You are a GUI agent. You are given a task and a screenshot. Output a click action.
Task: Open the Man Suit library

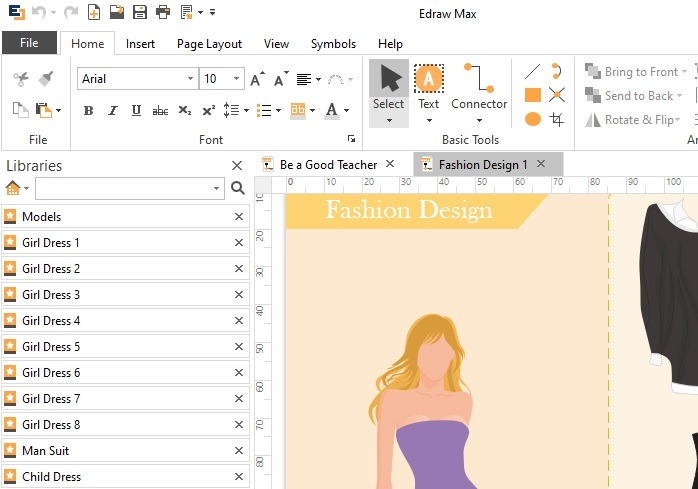pos(126,450)
